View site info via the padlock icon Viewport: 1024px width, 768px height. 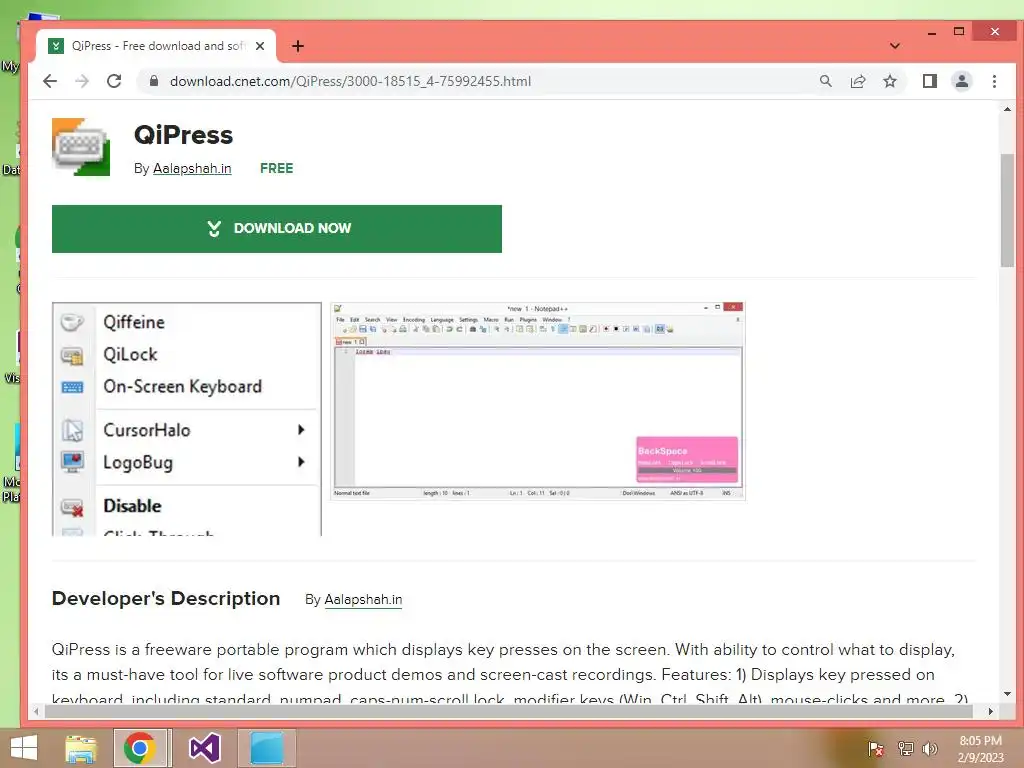pos(153,81)
